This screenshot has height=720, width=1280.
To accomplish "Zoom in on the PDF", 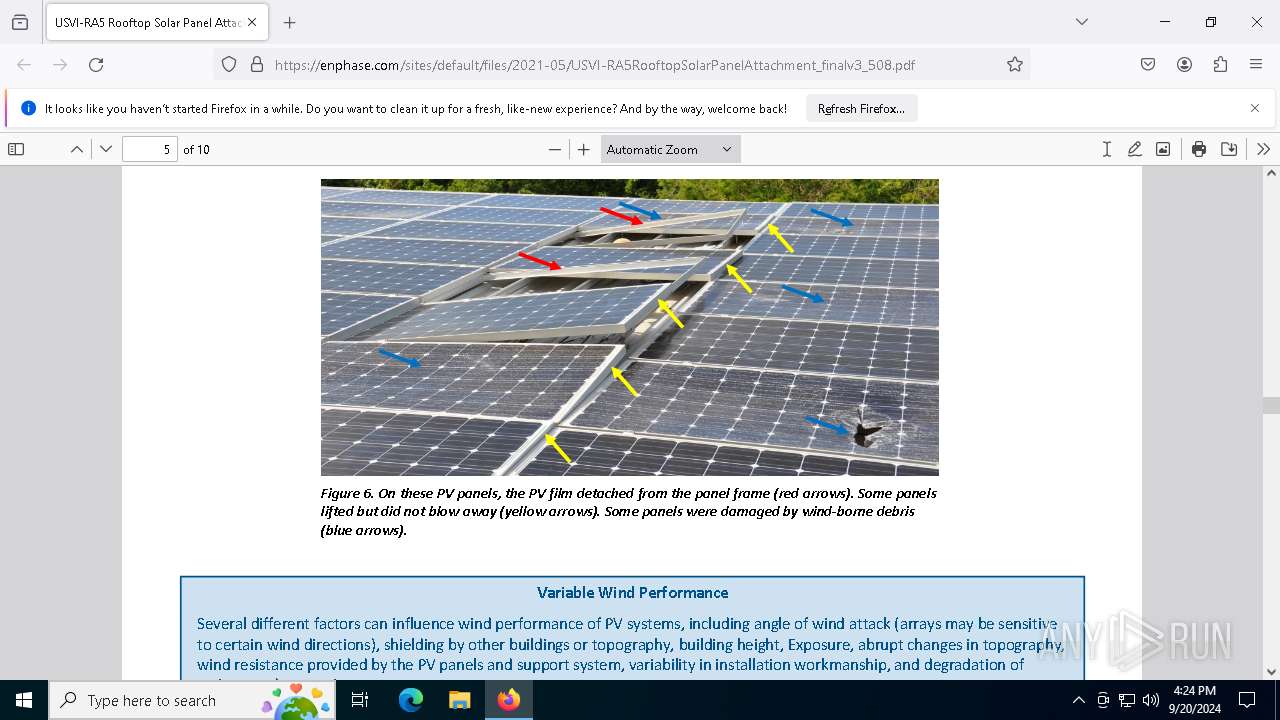I will pyautogui.click(x=584, y=149).
